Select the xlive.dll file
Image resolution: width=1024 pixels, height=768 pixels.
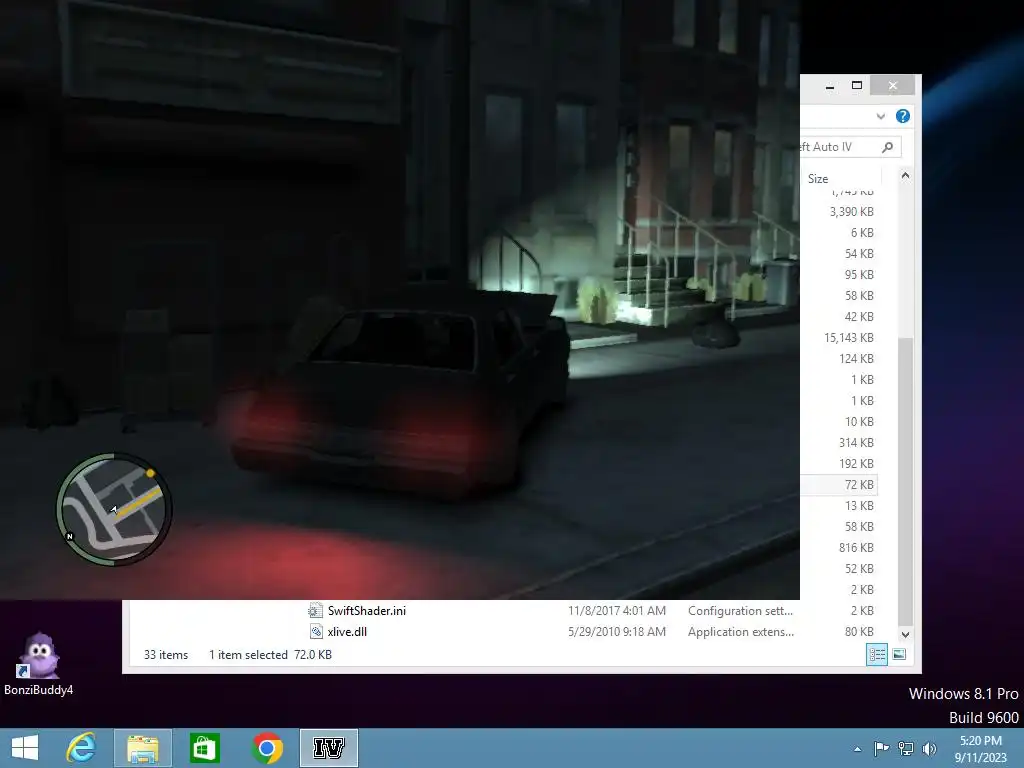(347, 632)
